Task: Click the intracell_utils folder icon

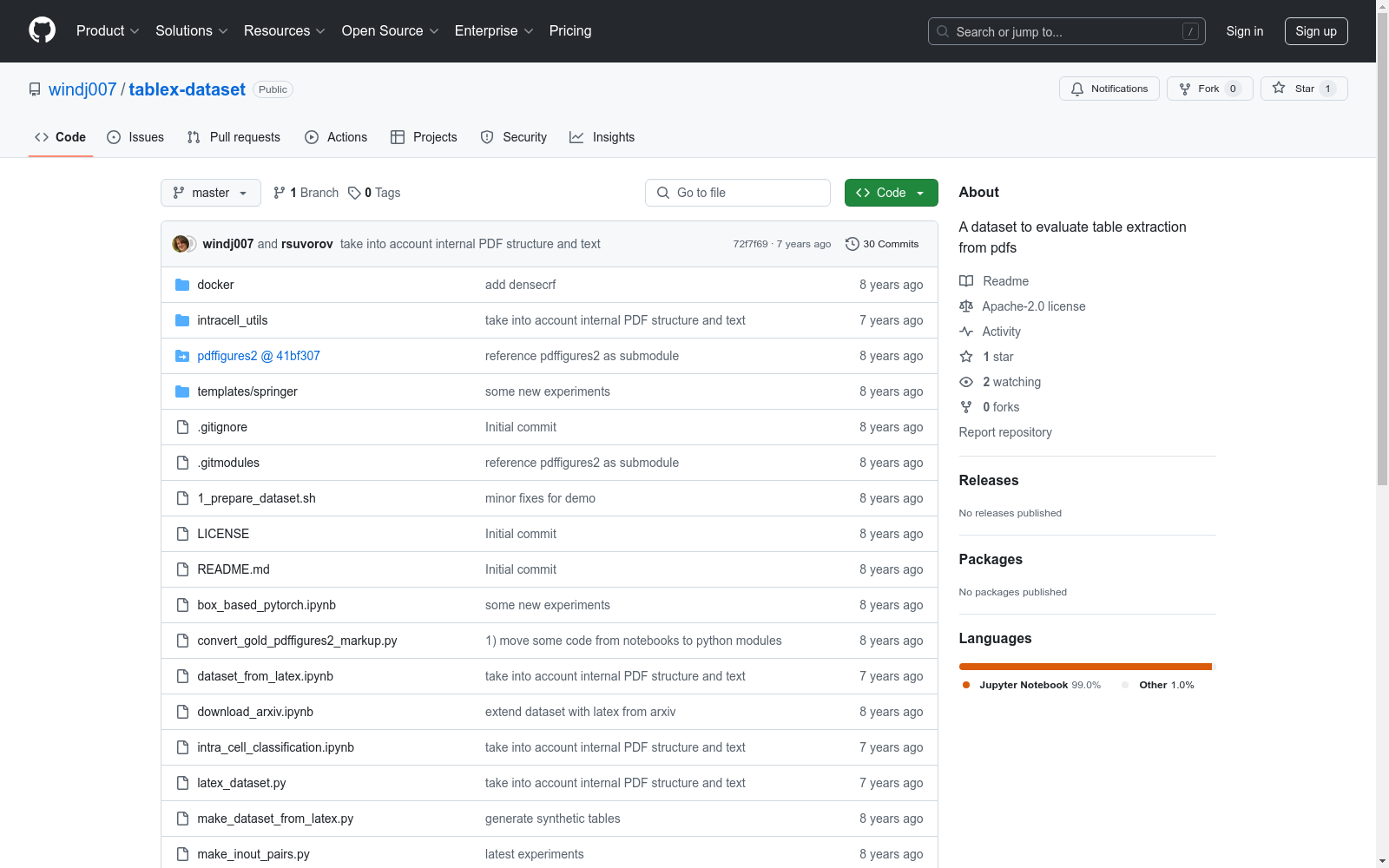Action: pos(182,320)
